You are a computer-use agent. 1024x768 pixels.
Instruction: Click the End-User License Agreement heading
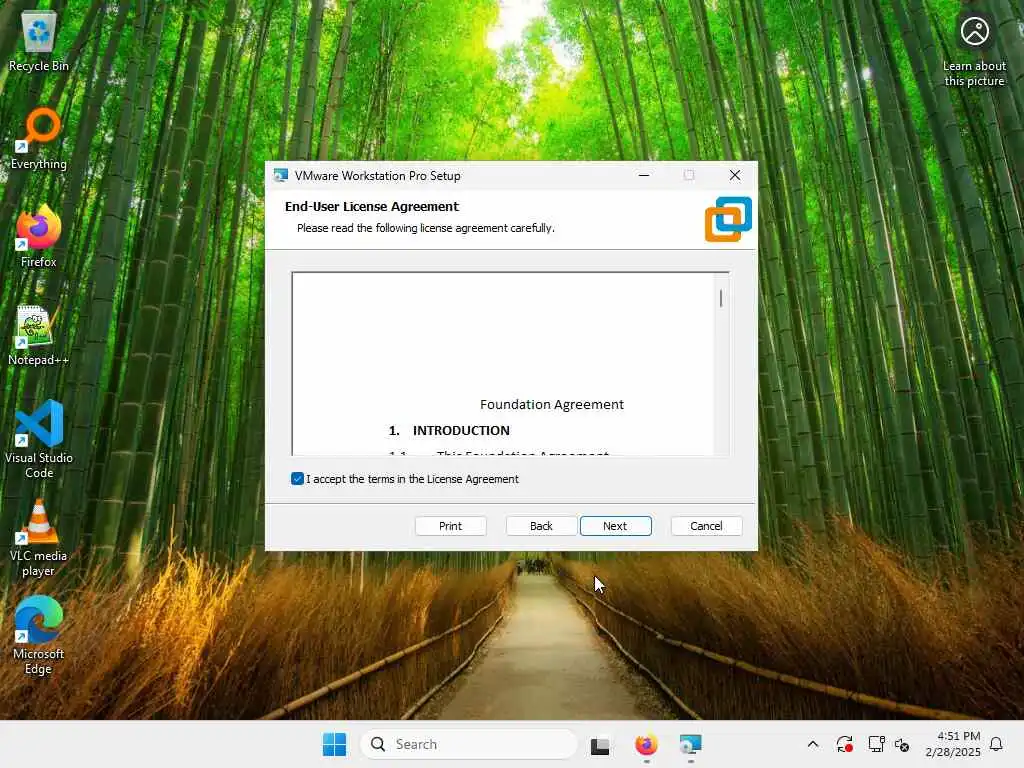372,206
